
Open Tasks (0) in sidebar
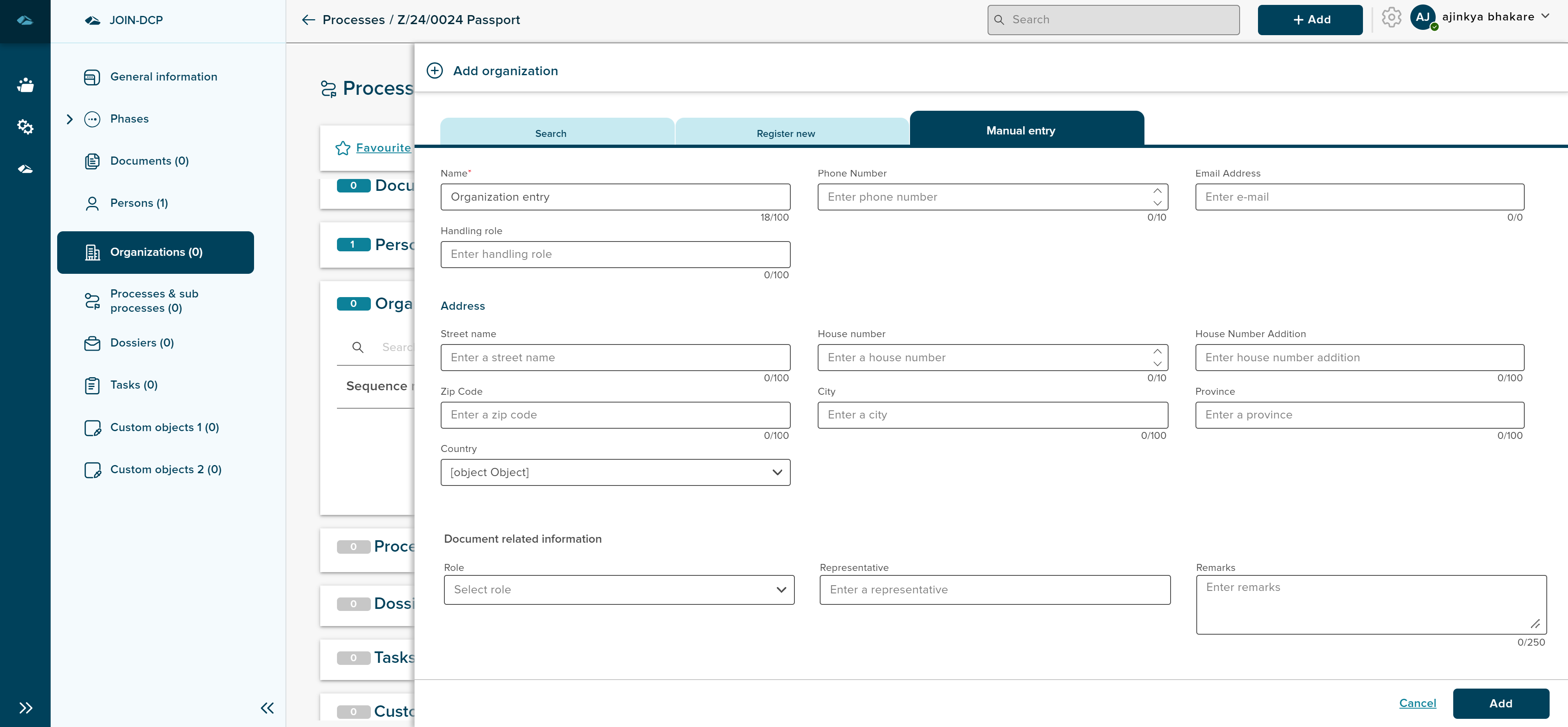tap(133, 385)
